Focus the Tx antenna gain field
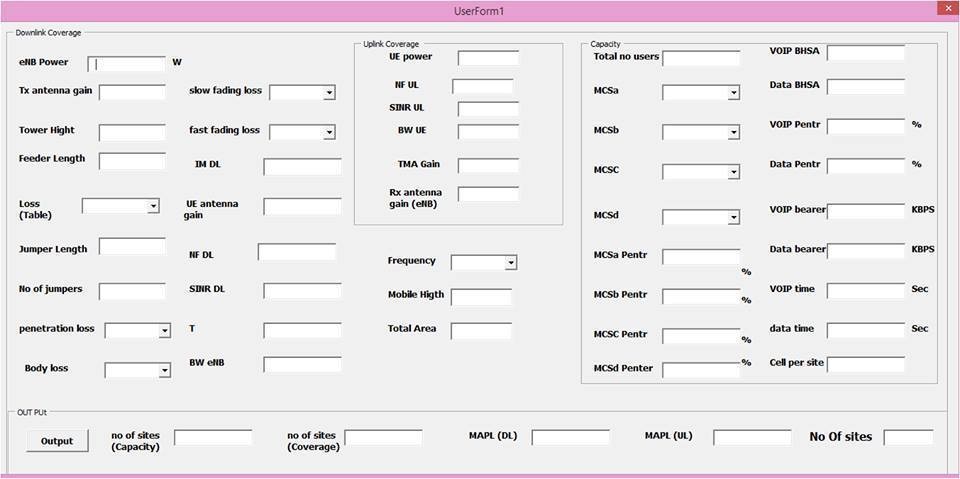This screenshot has height=479, width=960. tap(132, 92)
